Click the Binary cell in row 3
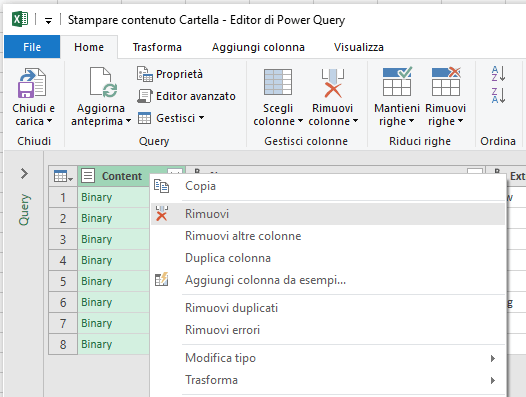Image resolution: width=526 pixels, height=397 pixels. [114, 239]
